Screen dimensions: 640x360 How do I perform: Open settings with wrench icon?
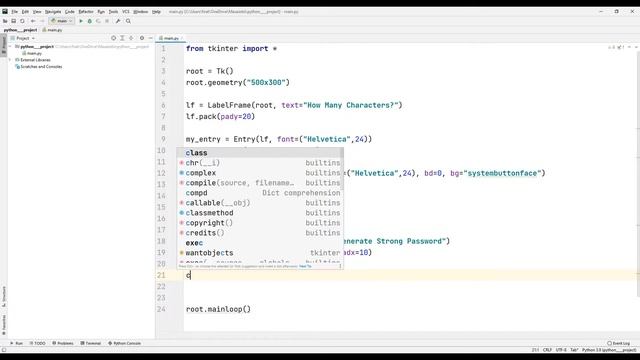(118, 21)
